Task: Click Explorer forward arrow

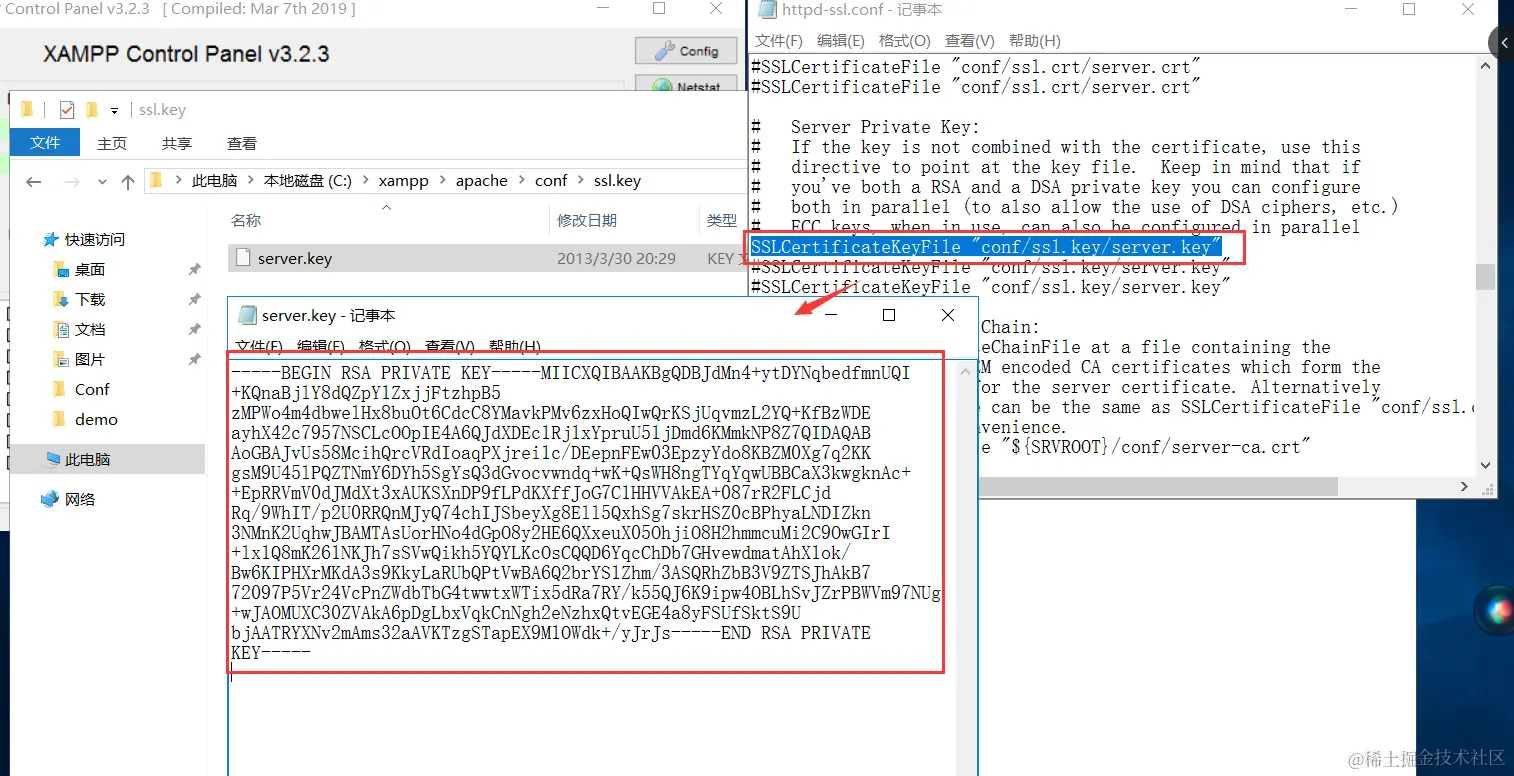Action: (x=72, y=182)
